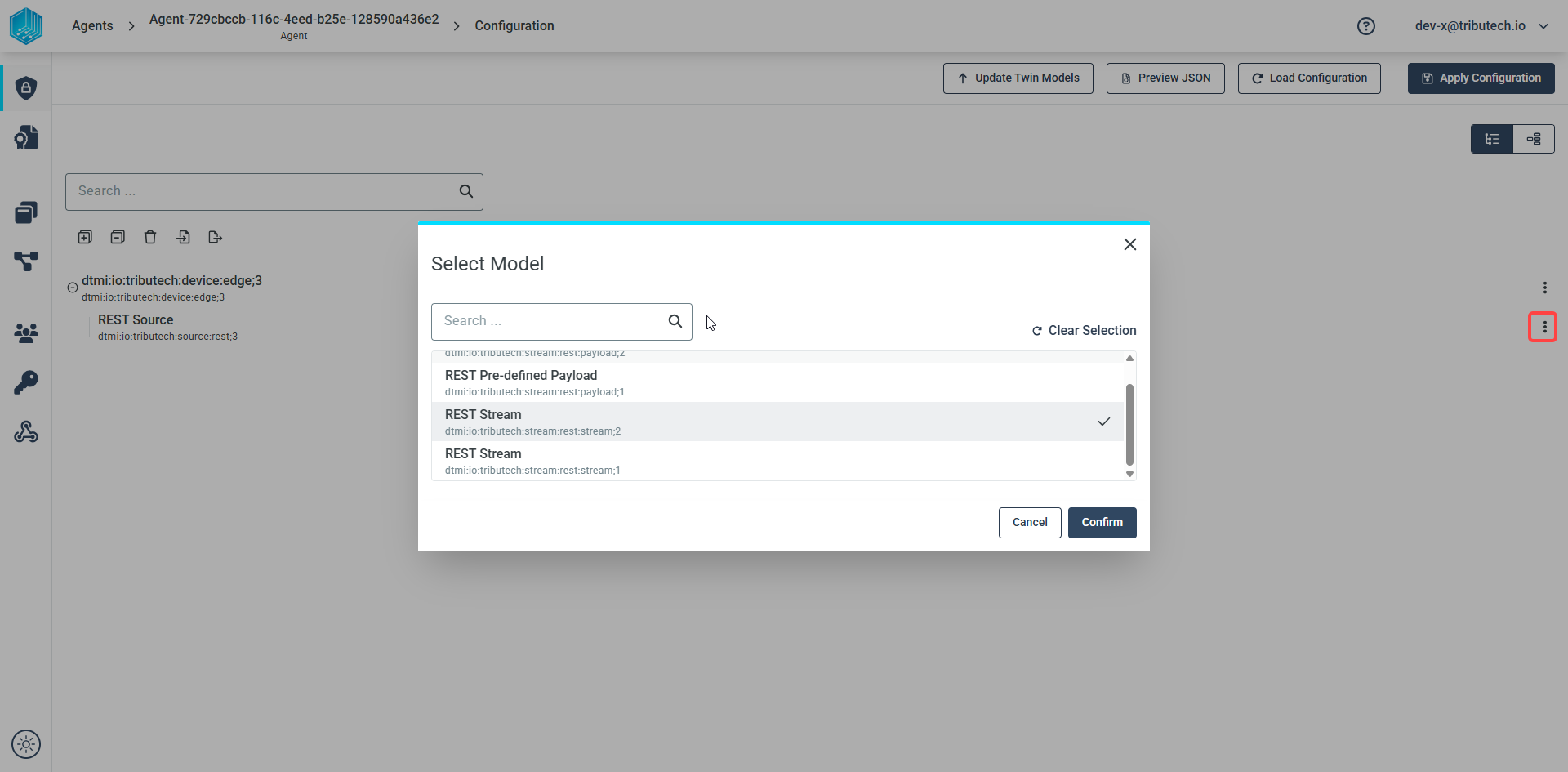The width and height of the screenshot is (1568, 772).
Task: Click the Select Model search field
Action: coord(562,322)
